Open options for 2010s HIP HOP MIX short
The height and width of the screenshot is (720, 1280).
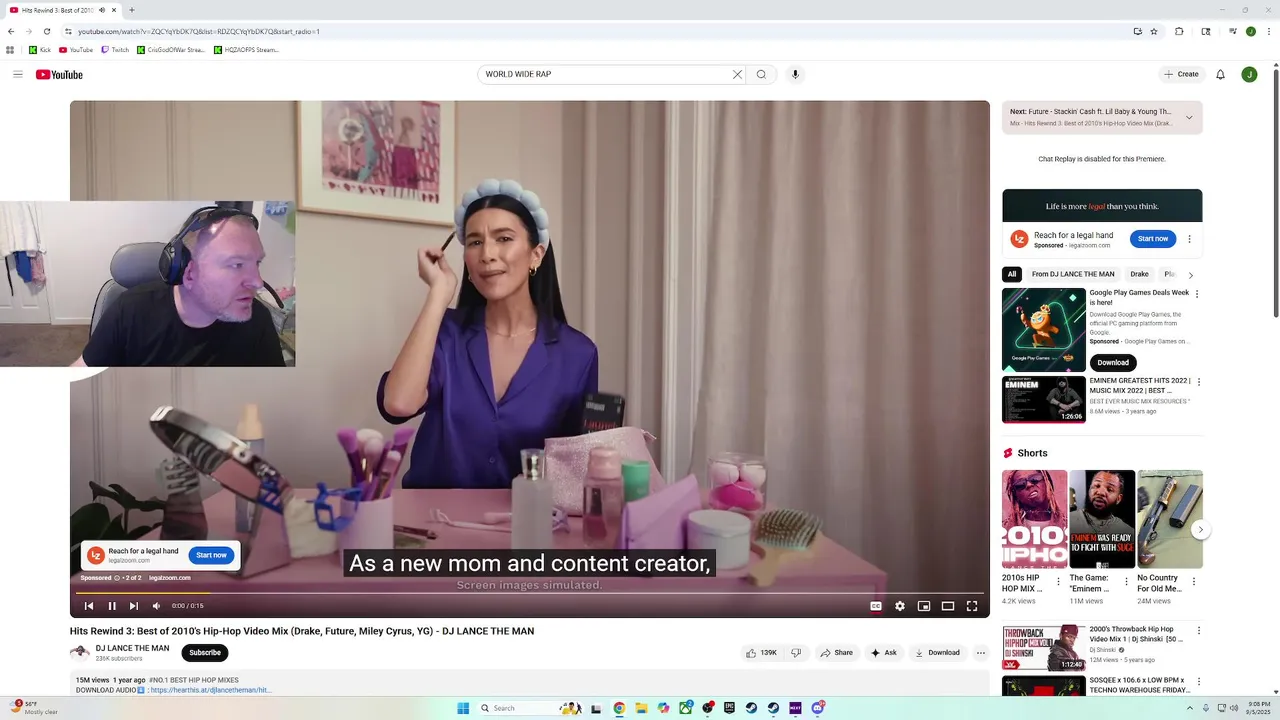point(1058,581)
